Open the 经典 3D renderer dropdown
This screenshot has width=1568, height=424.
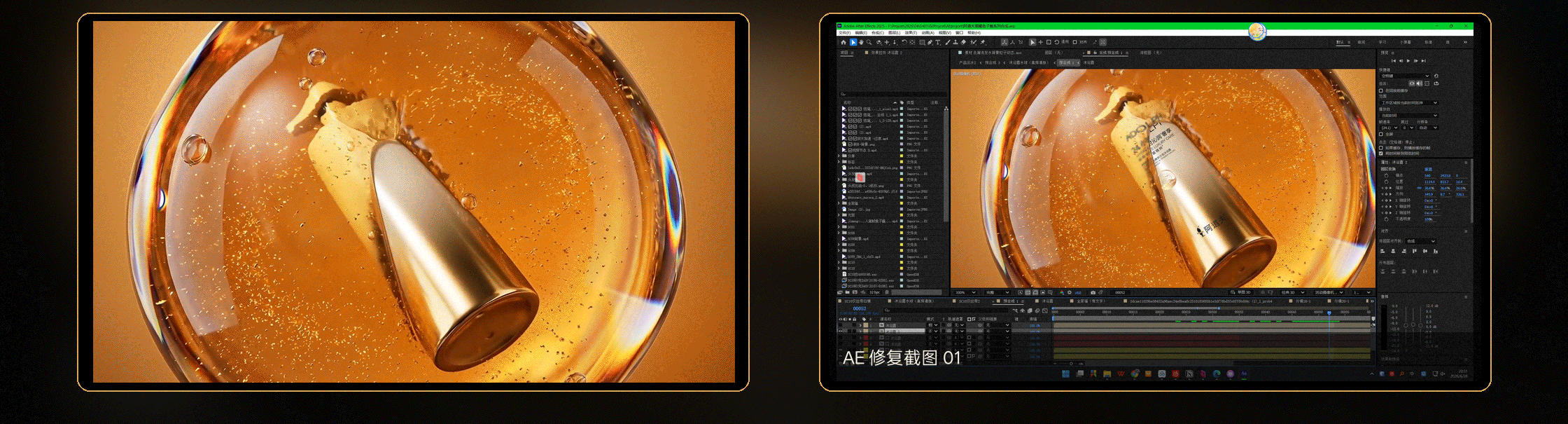tap(1294, 292)
